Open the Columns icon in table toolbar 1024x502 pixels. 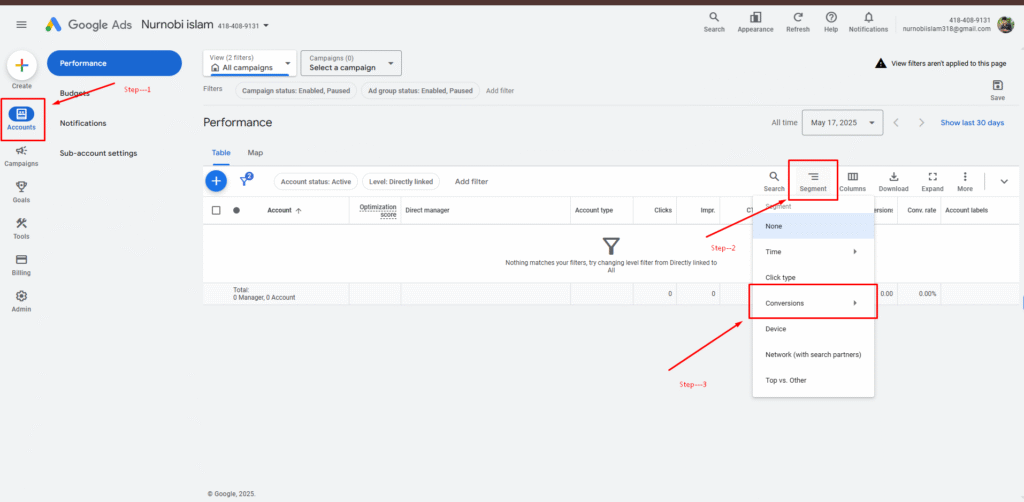852,178
